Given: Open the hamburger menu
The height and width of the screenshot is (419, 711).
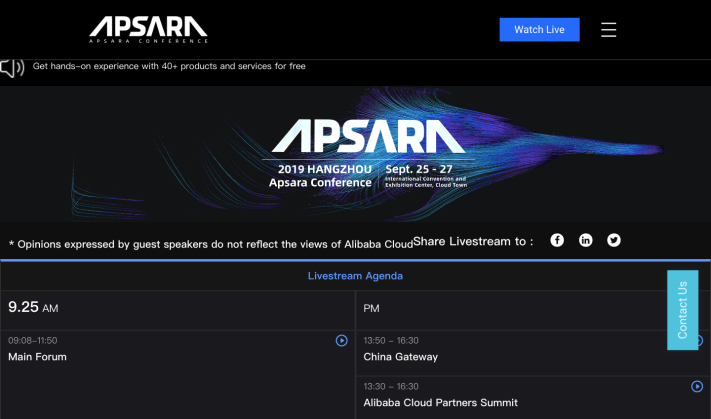Looking at the screenshot, I should click(x=609, y=30).
